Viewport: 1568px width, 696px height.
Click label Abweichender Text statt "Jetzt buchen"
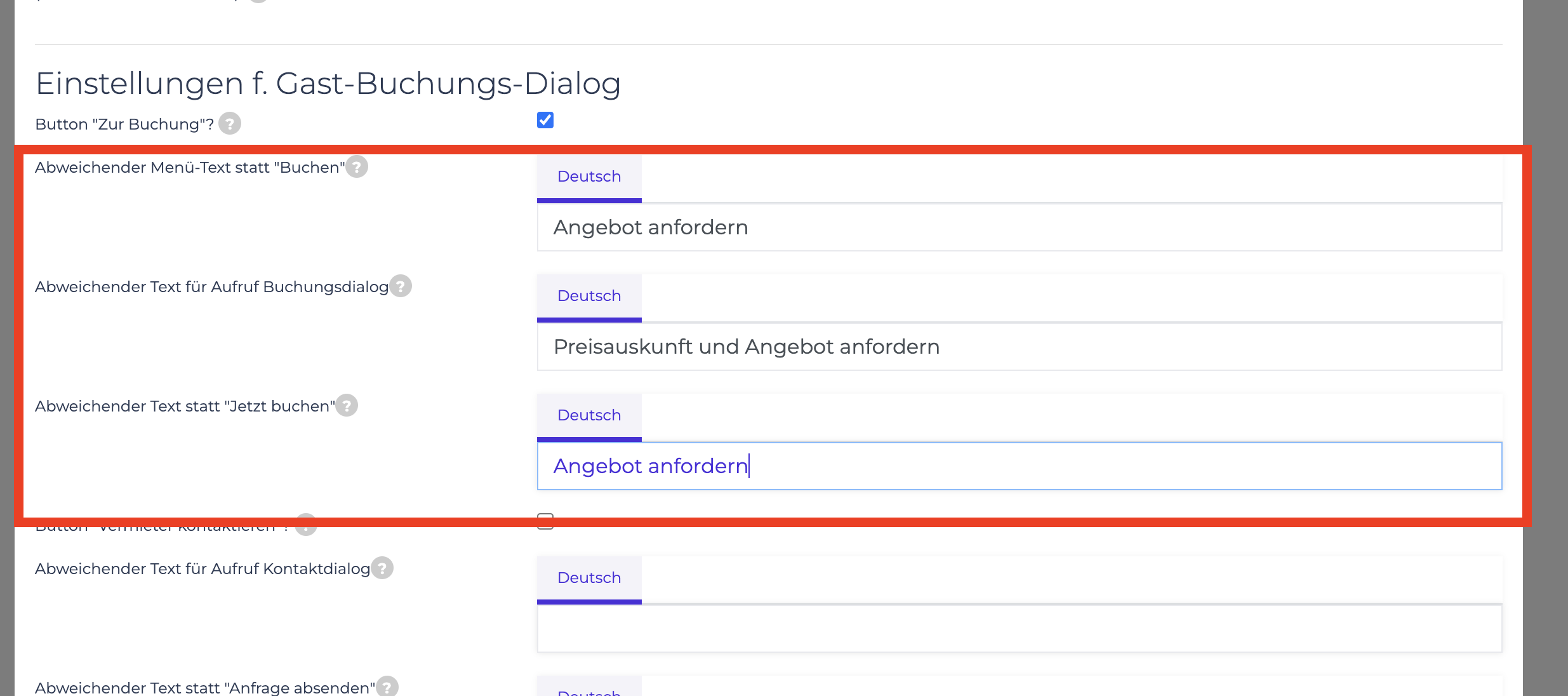point(185,406)
